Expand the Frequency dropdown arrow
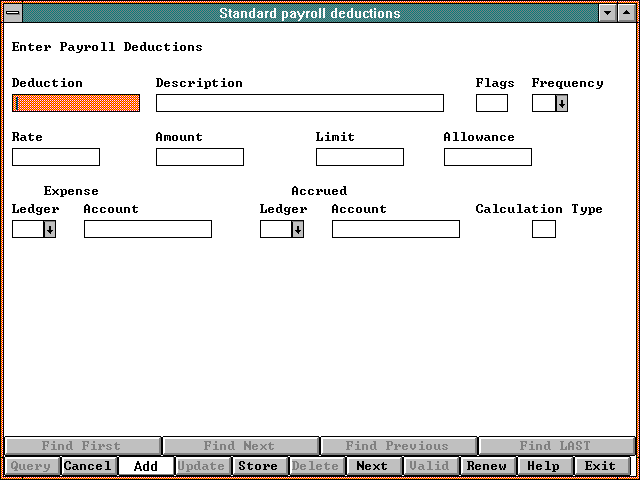Image resolution: width=640 pixels, height=480 pixels. click(x=562, y=103)
